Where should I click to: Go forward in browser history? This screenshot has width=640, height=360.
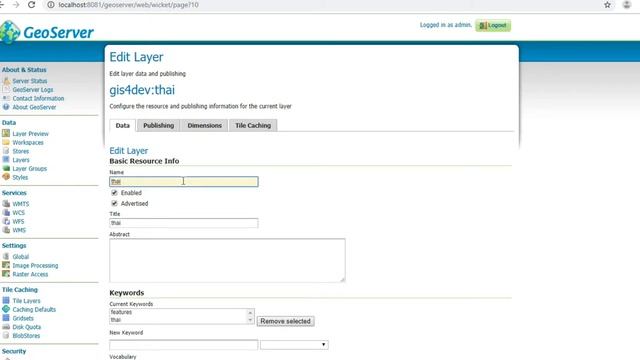click(x=16, y=5)
